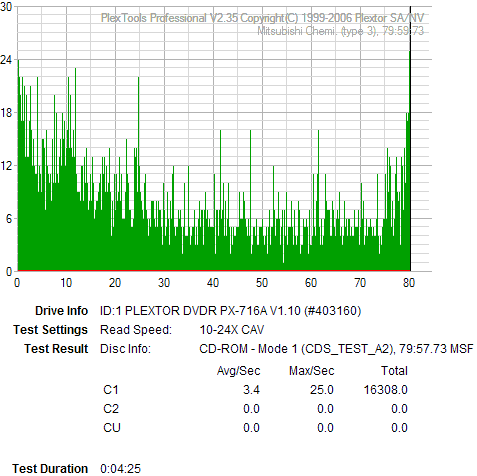Click the C1 max value 25.0
This screenshot has width=477, height=476.
tap(322, 390)
